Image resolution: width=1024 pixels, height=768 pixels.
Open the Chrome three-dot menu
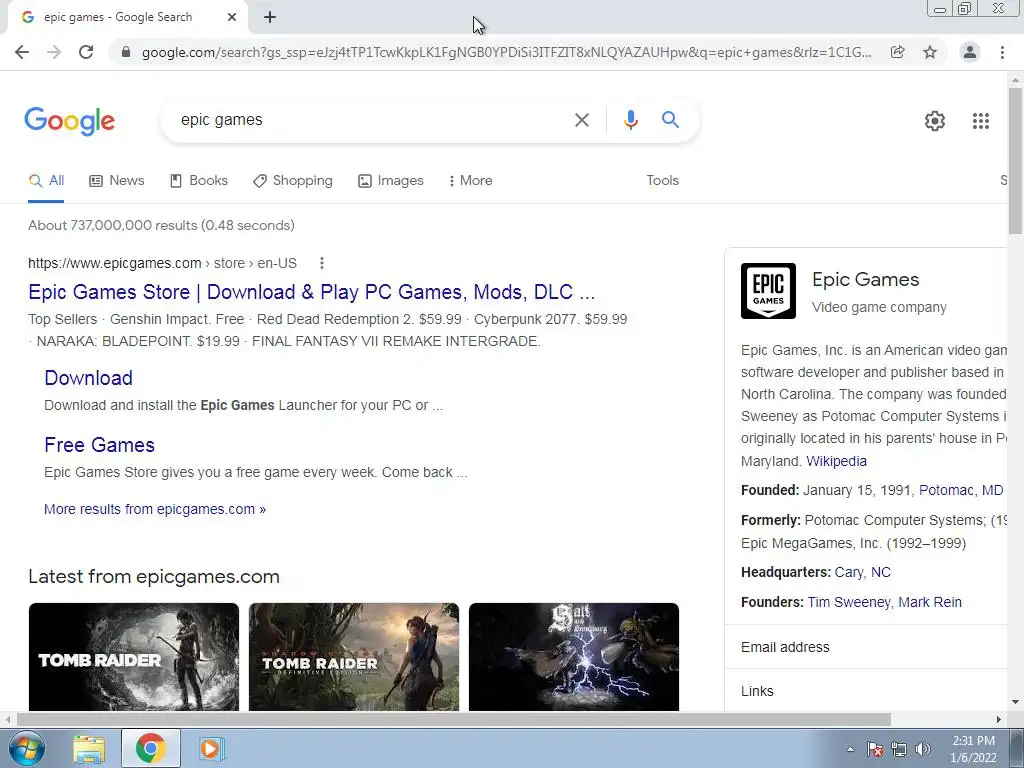coord(1002,52)
